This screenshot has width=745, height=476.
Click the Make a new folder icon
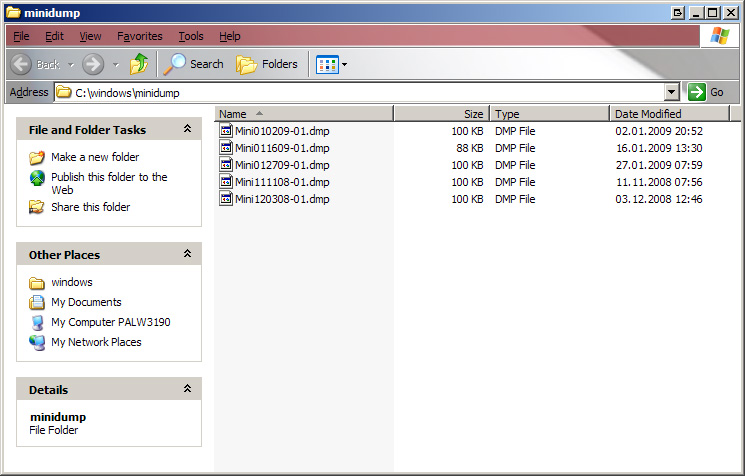(x=37, y=157)
